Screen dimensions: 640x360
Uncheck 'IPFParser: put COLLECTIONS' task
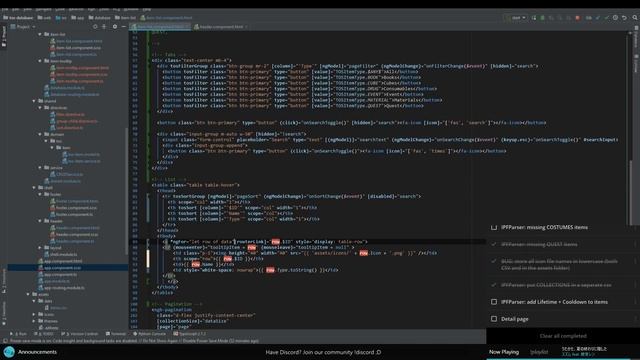pos(494,285)
